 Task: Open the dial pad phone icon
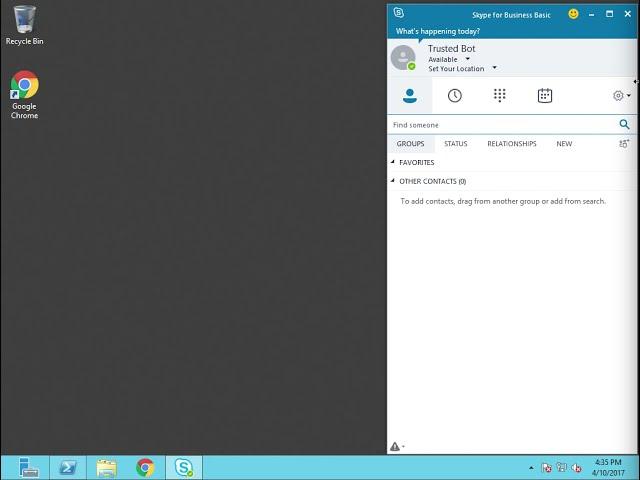point(500,96)
